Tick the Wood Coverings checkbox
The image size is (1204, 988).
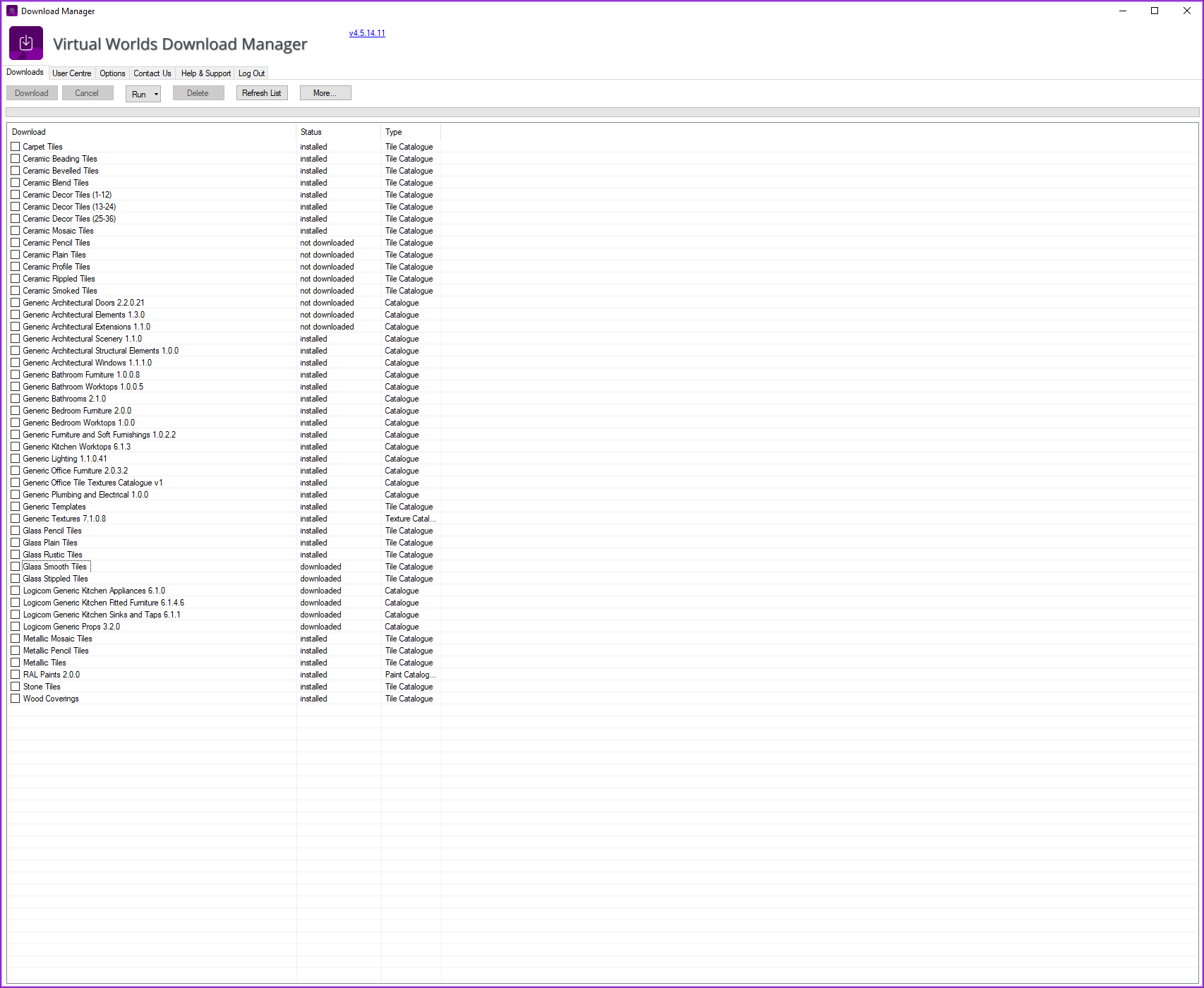15,699
